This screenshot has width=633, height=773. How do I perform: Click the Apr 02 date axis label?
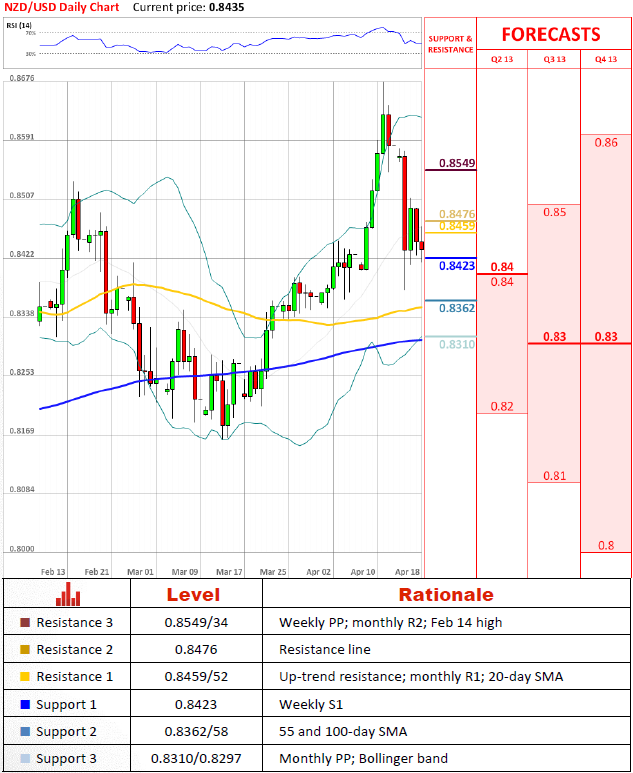(318, 572)
